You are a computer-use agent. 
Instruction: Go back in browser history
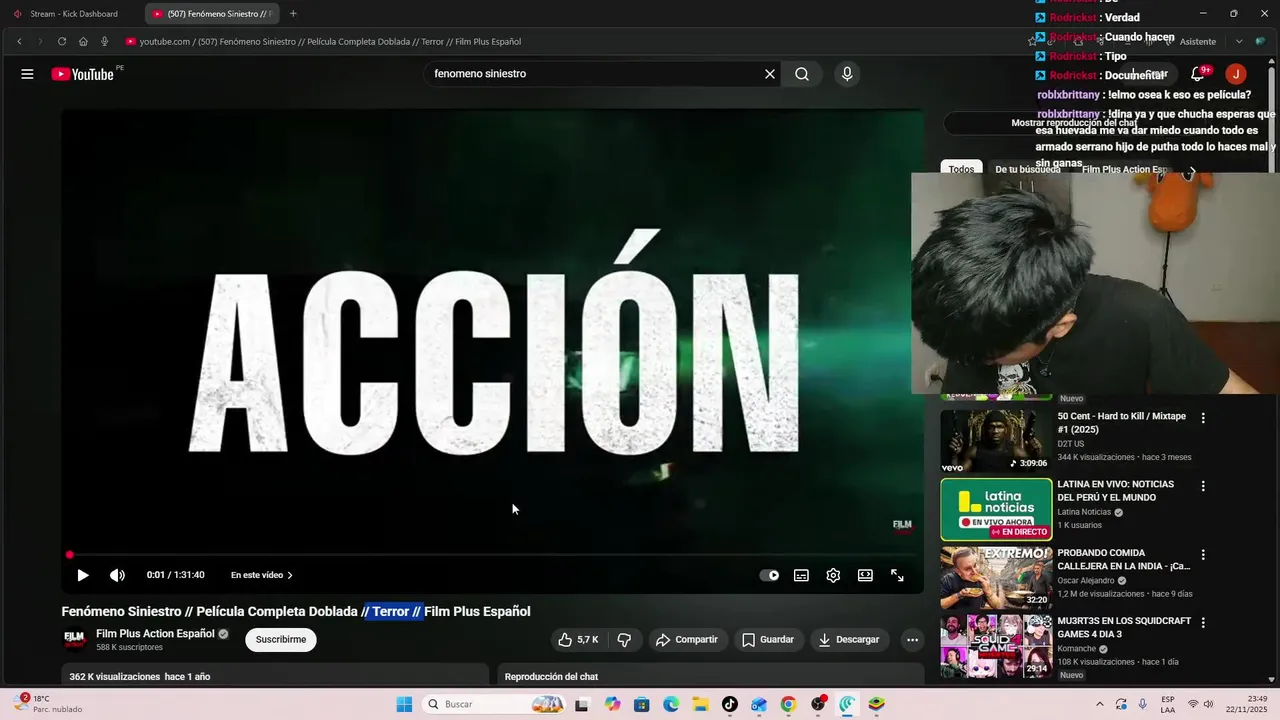[19, 41]
